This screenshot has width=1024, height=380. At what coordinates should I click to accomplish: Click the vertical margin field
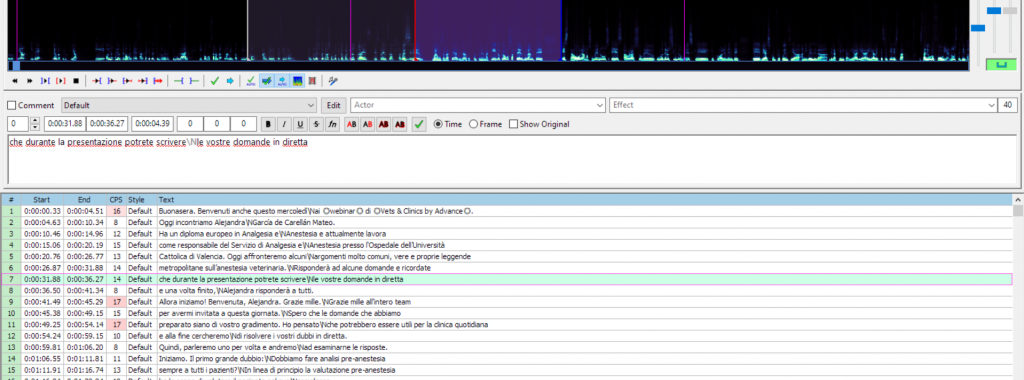pos(243,123)
